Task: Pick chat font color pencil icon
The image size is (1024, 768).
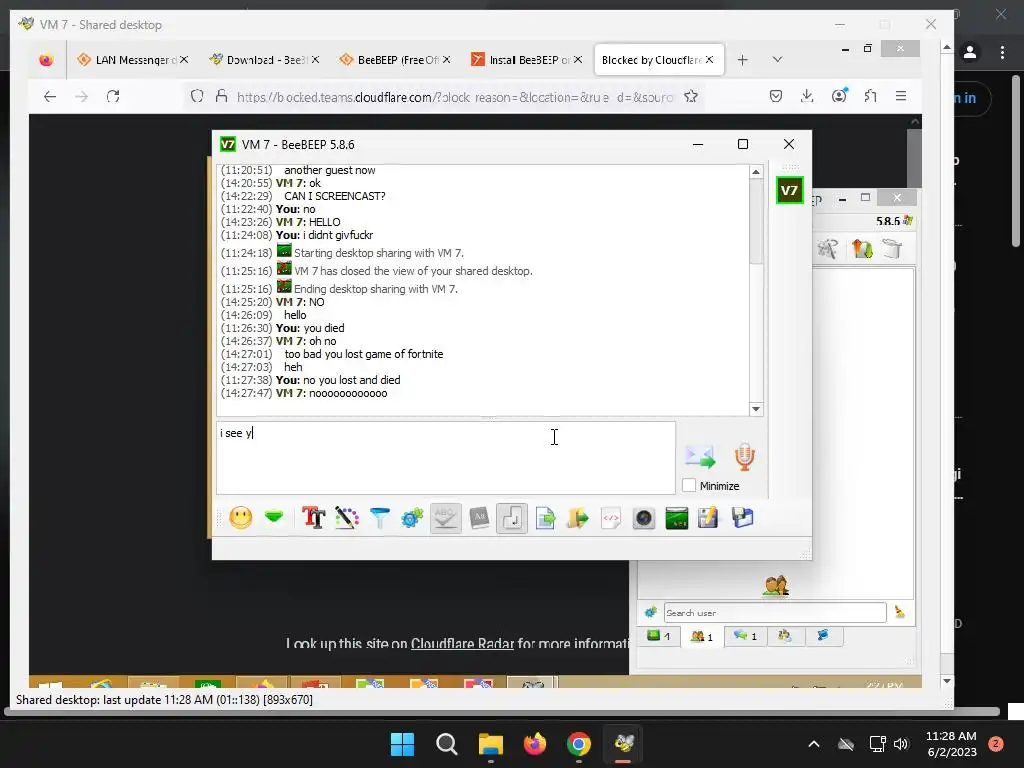Action: 347,518
